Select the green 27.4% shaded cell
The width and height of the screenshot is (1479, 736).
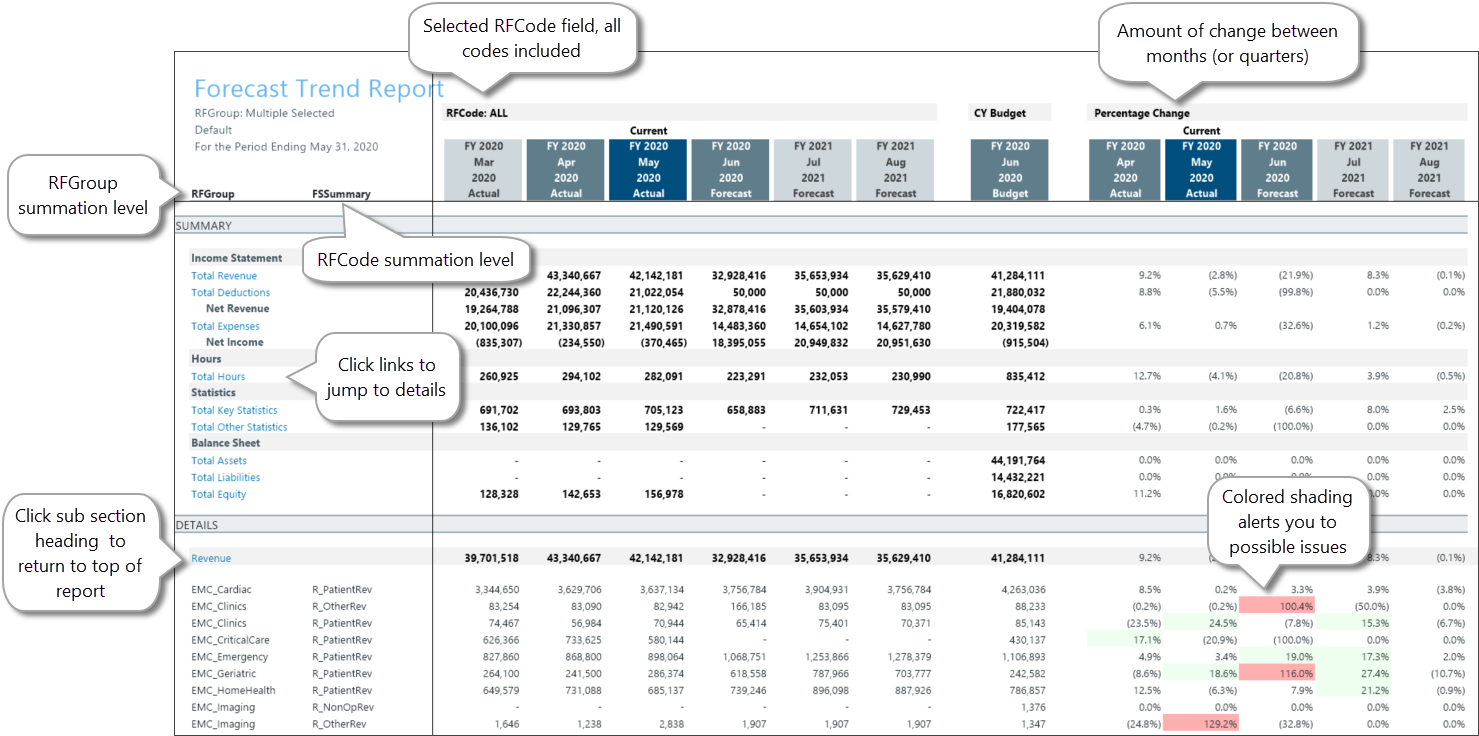pos(1353,674)
